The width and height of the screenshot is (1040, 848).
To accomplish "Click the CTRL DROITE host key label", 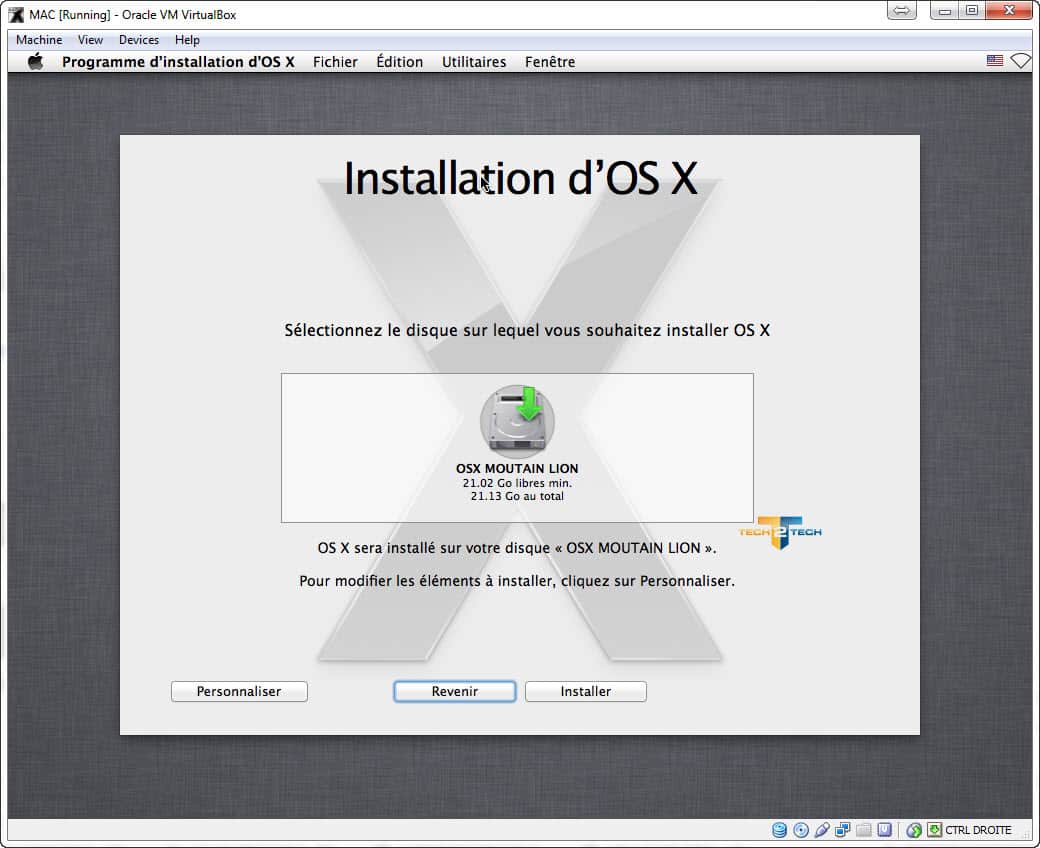I will 978,829.
